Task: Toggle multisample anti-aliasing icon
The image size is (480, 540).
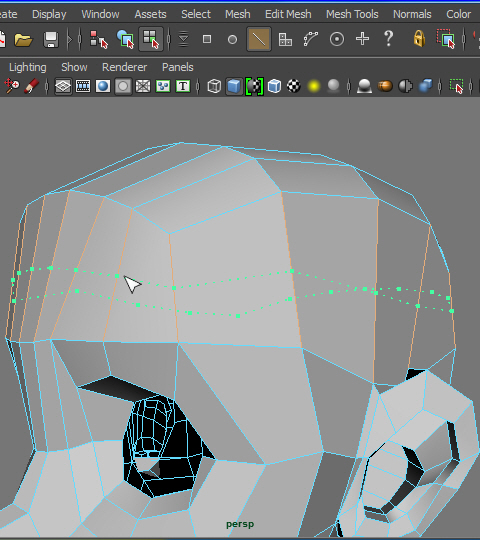Action: (x=405, y=86)
